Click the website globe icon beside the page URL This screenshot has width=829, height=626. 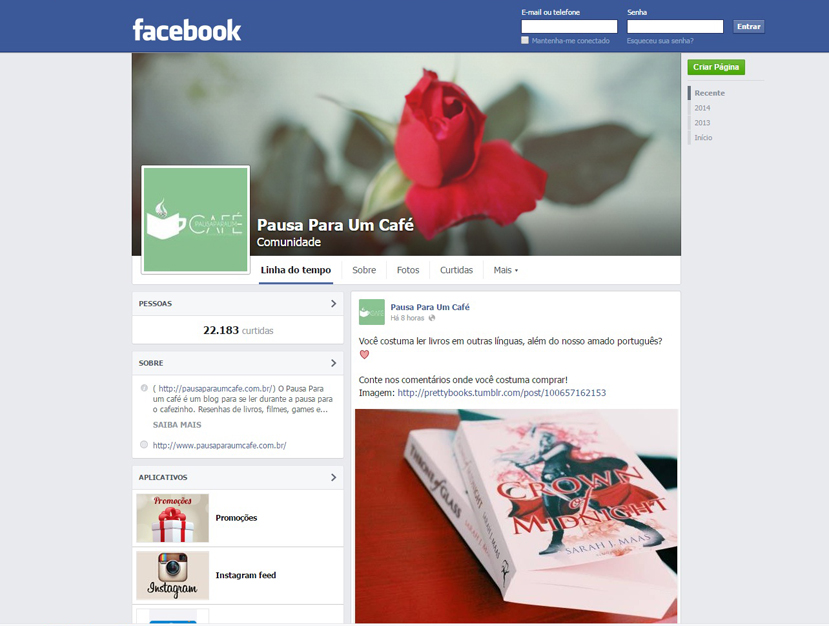[144, 445]
